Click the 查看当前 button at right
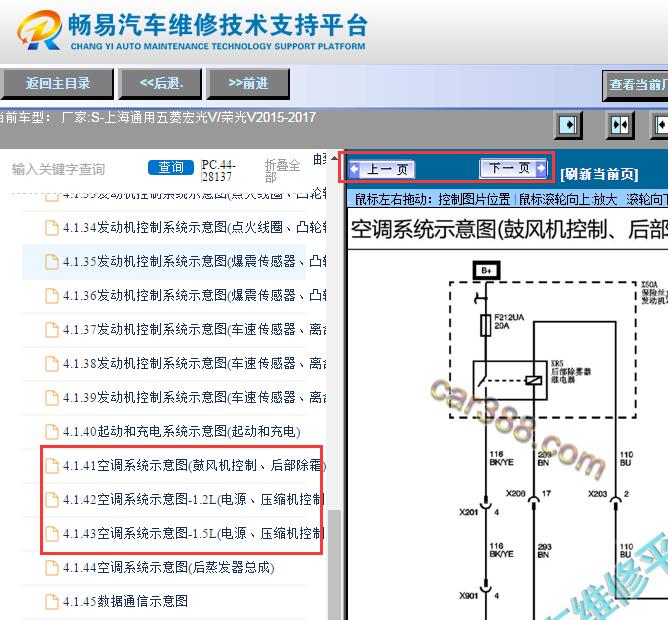Screen dimensions: 668x620 (x=636, y=85)
